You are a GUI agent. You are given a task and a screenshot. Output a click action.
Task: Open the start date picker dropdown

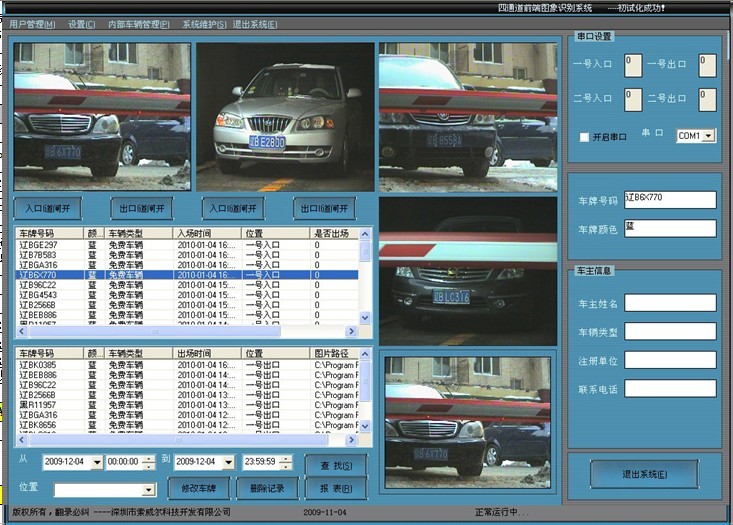(x=96, y=462)
